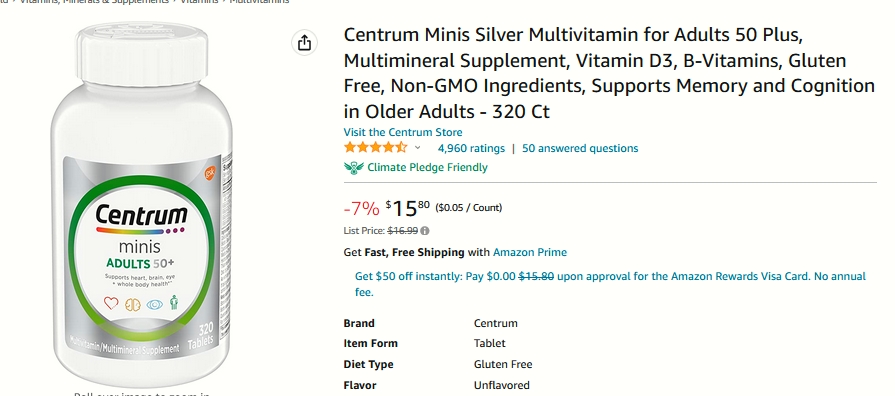Click the Climate Pledge Friendly text link
Image resolution: width=895 pixels, height=396 pixels.
[x=428, y=168]
